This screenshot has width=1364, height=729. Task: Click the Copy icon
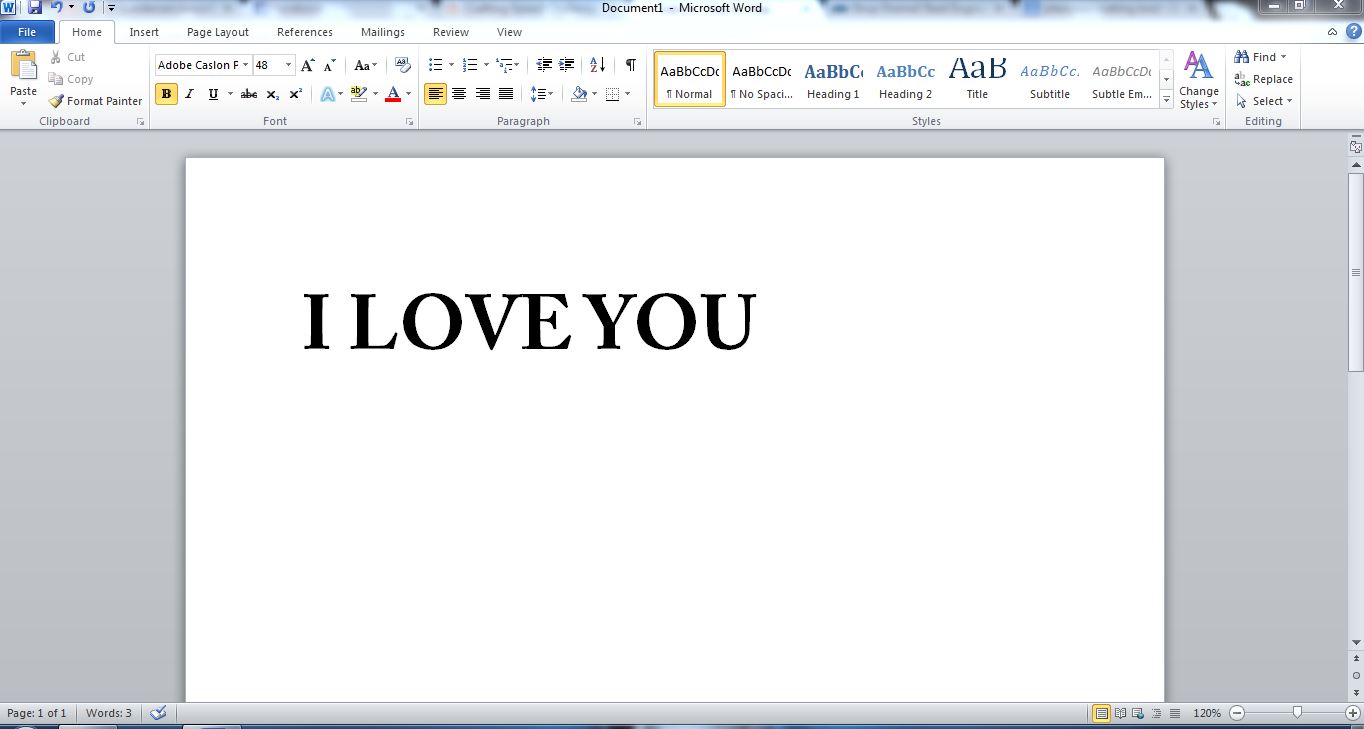pyautogui.click(x=56, y=79)
